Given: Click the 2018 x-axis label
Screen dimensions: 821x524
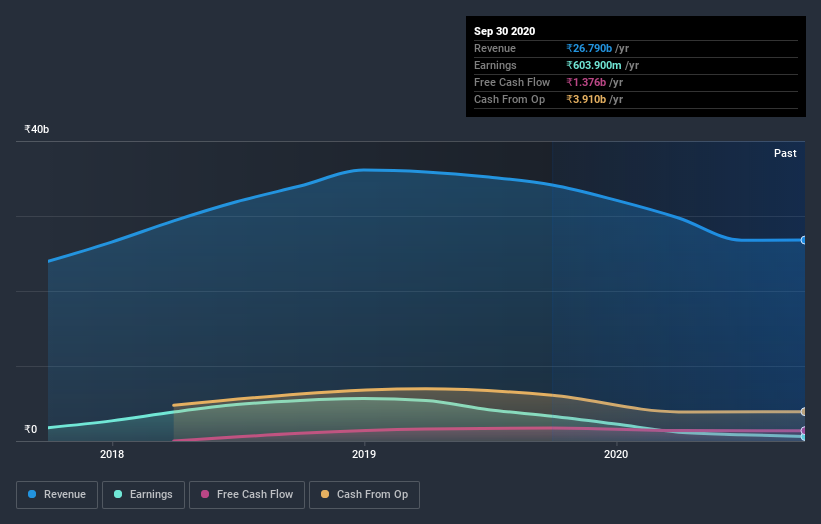Looking at the screenshot, I should tap(112, 454).
